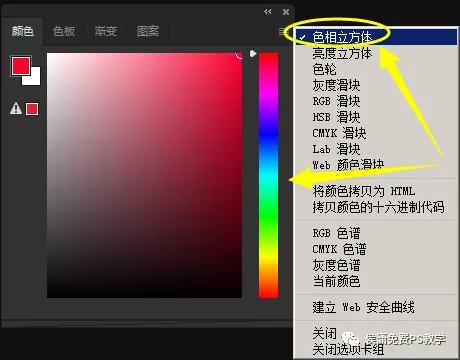Click the white background color swatch
This screenshot has width=460, height=360.
pyautogui.click(x=35, y=79)
